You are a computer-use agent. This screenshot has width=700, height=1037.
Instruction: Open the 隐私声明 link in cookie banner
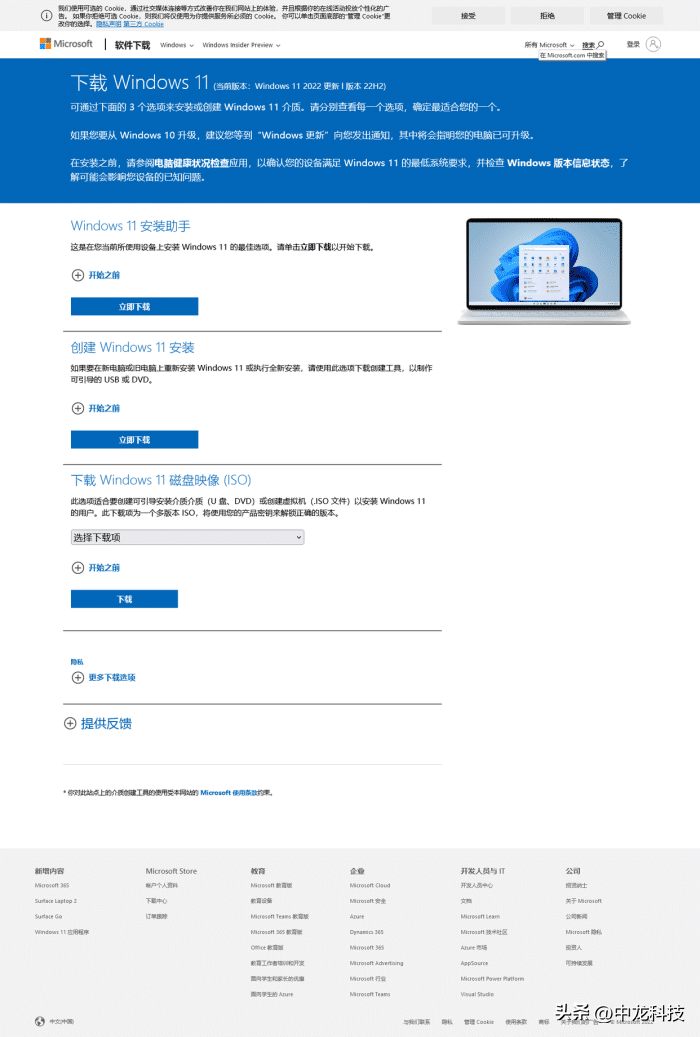point(109,24)
